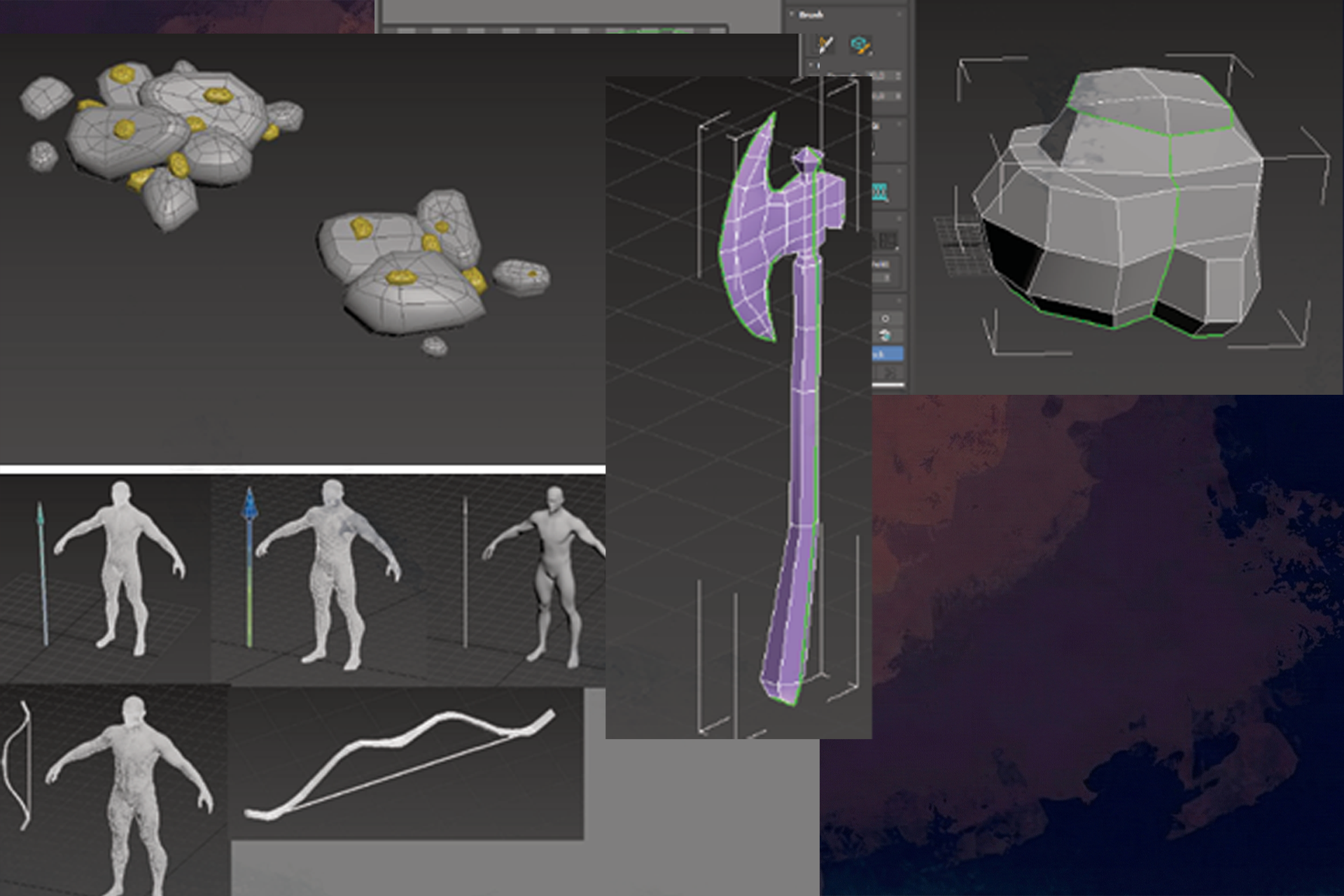The image size is (1344, 896).
Task: Click the dark grid pattern icon
Action: [888, 241]
